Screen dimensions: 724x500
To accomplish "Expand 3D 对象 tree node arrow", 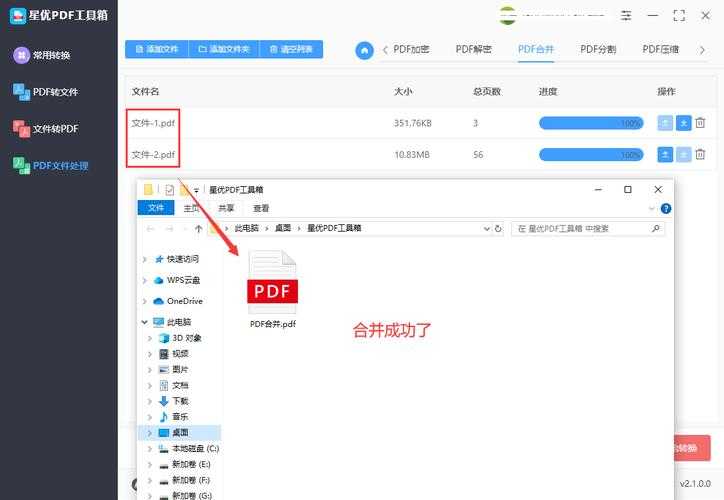I will pyautogui.click(x=150, y=338).
